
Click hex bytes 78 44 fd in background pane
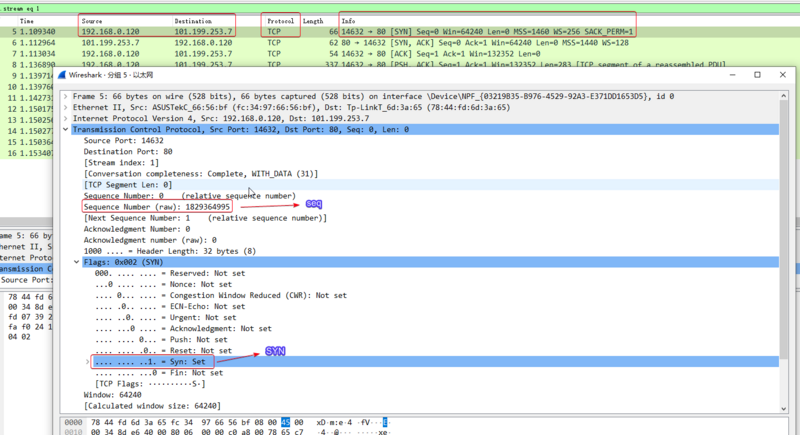coord(30,297)
